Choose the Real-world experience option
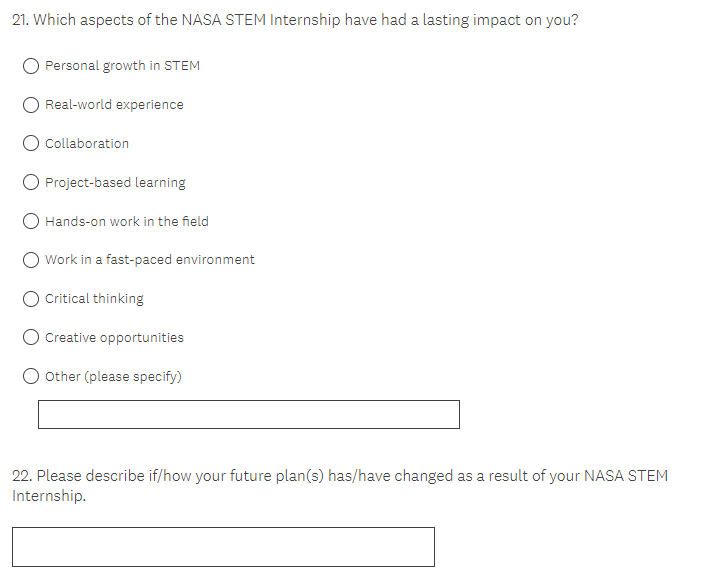Image resolution: width=716 pixels, height=585 pixels. tap(32, 105)
